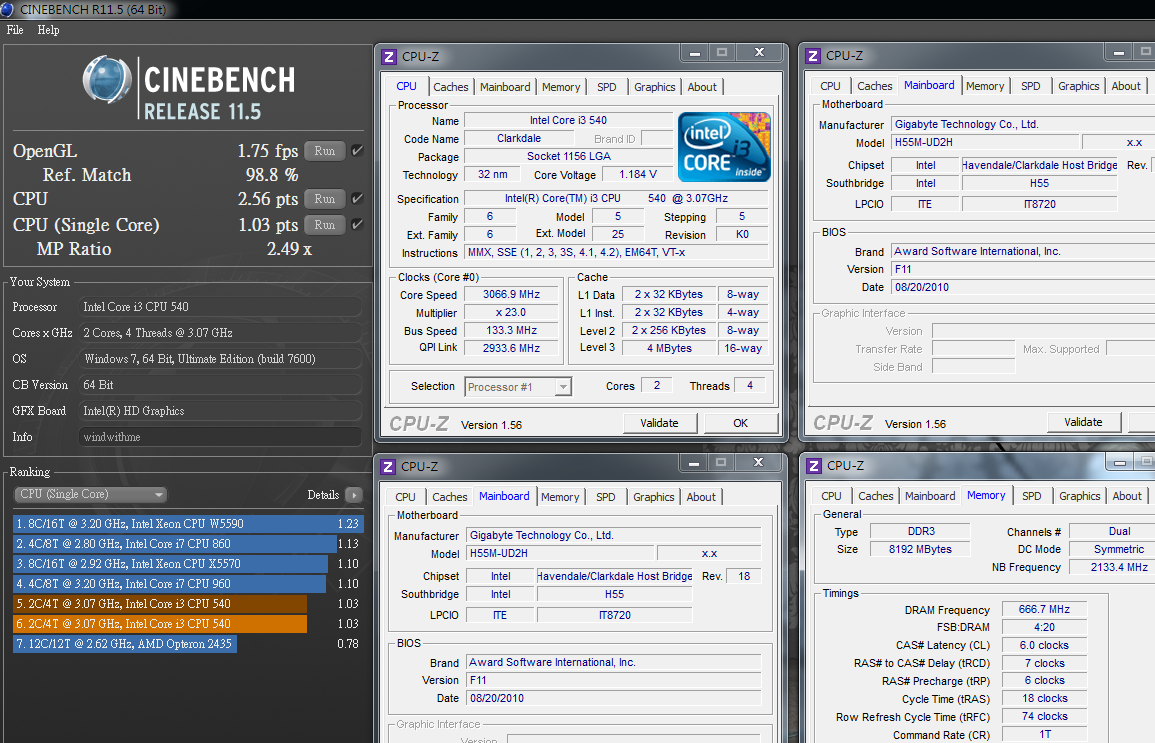Click the Cinebench sphere logo
The image size is (1155, 743).
click(x=107, y=79)
